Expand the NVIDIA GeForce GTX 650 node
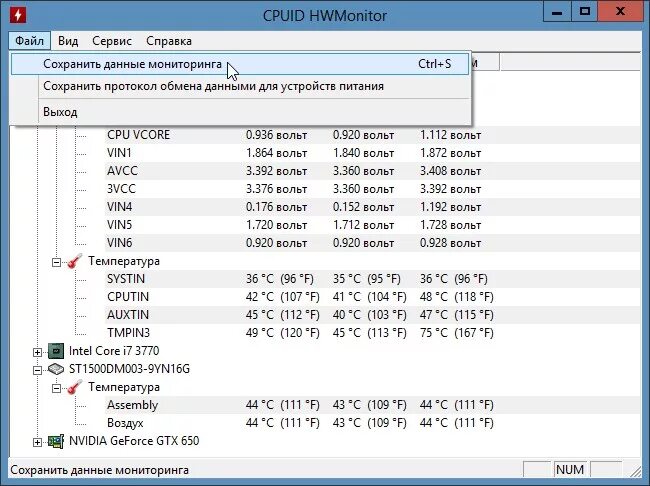The height and width of the screenshot is (486, 650). click(x=37, y=442)
